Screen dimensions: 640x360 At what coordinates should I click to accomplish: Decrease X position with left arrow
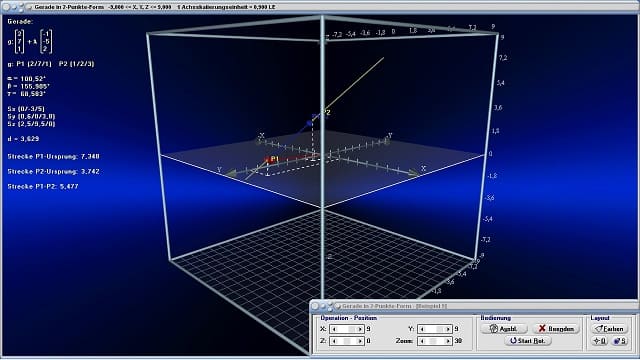[334, 329]
